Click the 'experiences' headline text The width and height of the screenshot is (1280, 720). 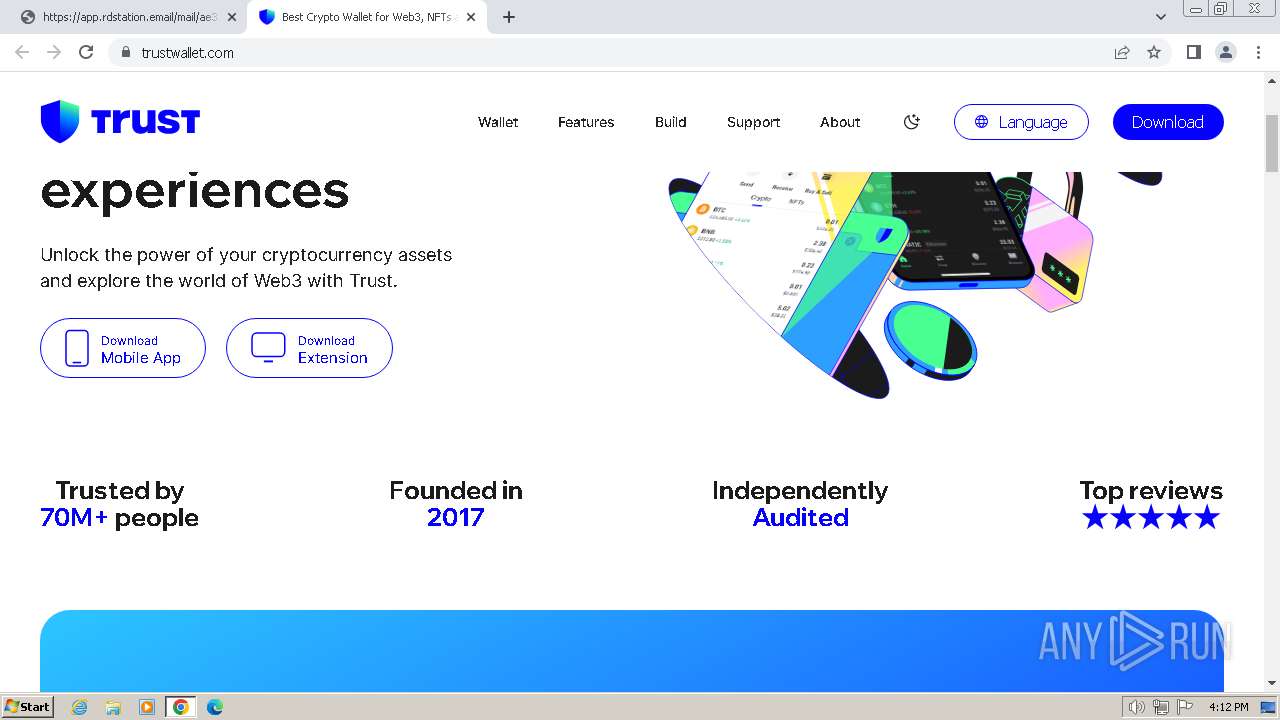tap(195, 190)
